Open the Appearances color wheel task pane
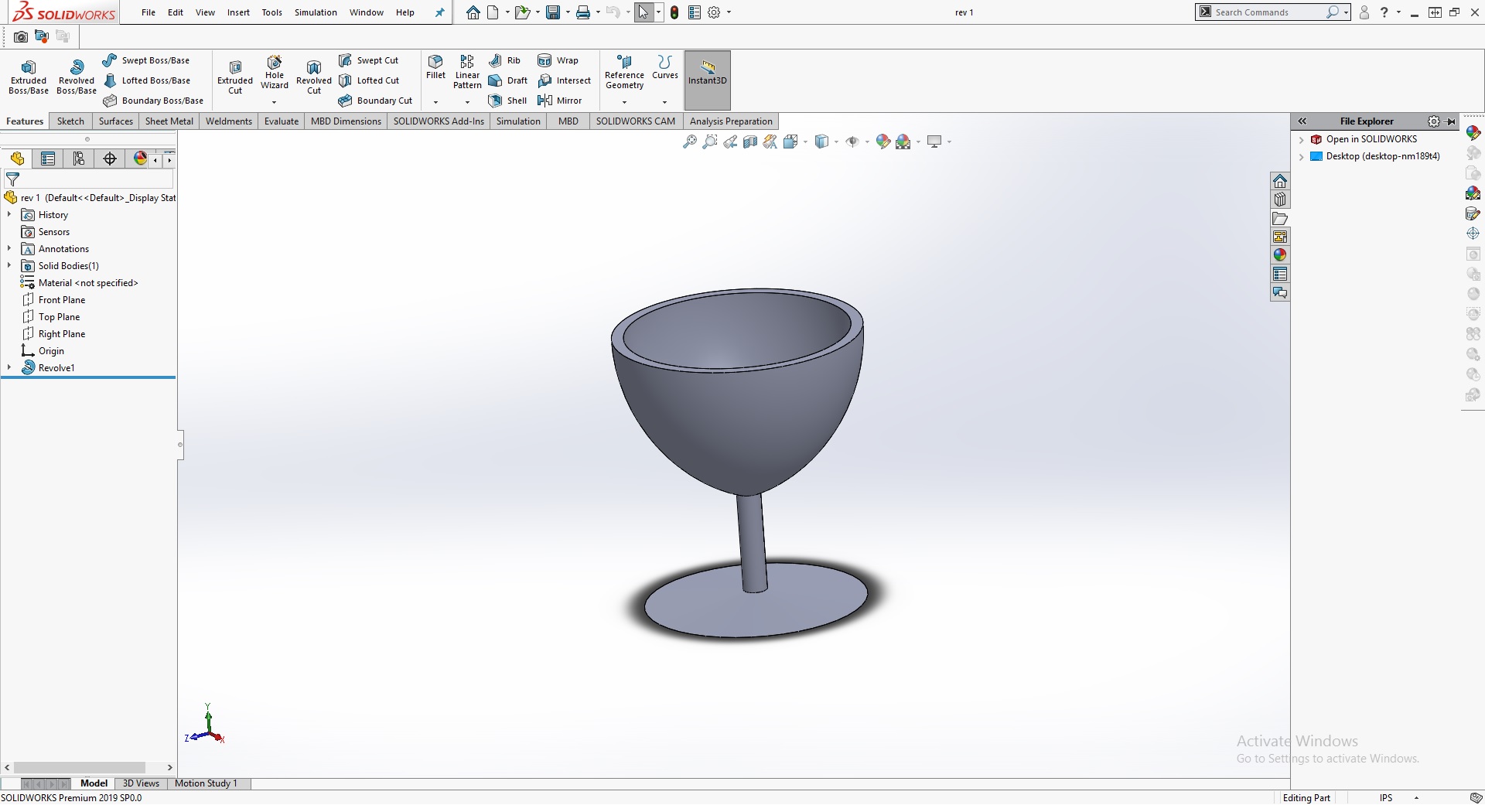 [1279, 255]
